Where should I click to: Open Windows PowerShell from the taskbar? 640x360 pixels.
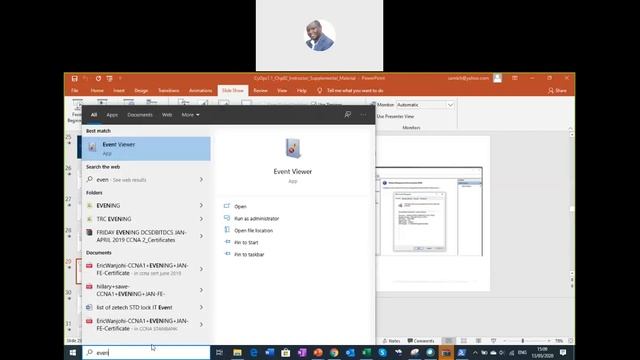tap(462, 353)
